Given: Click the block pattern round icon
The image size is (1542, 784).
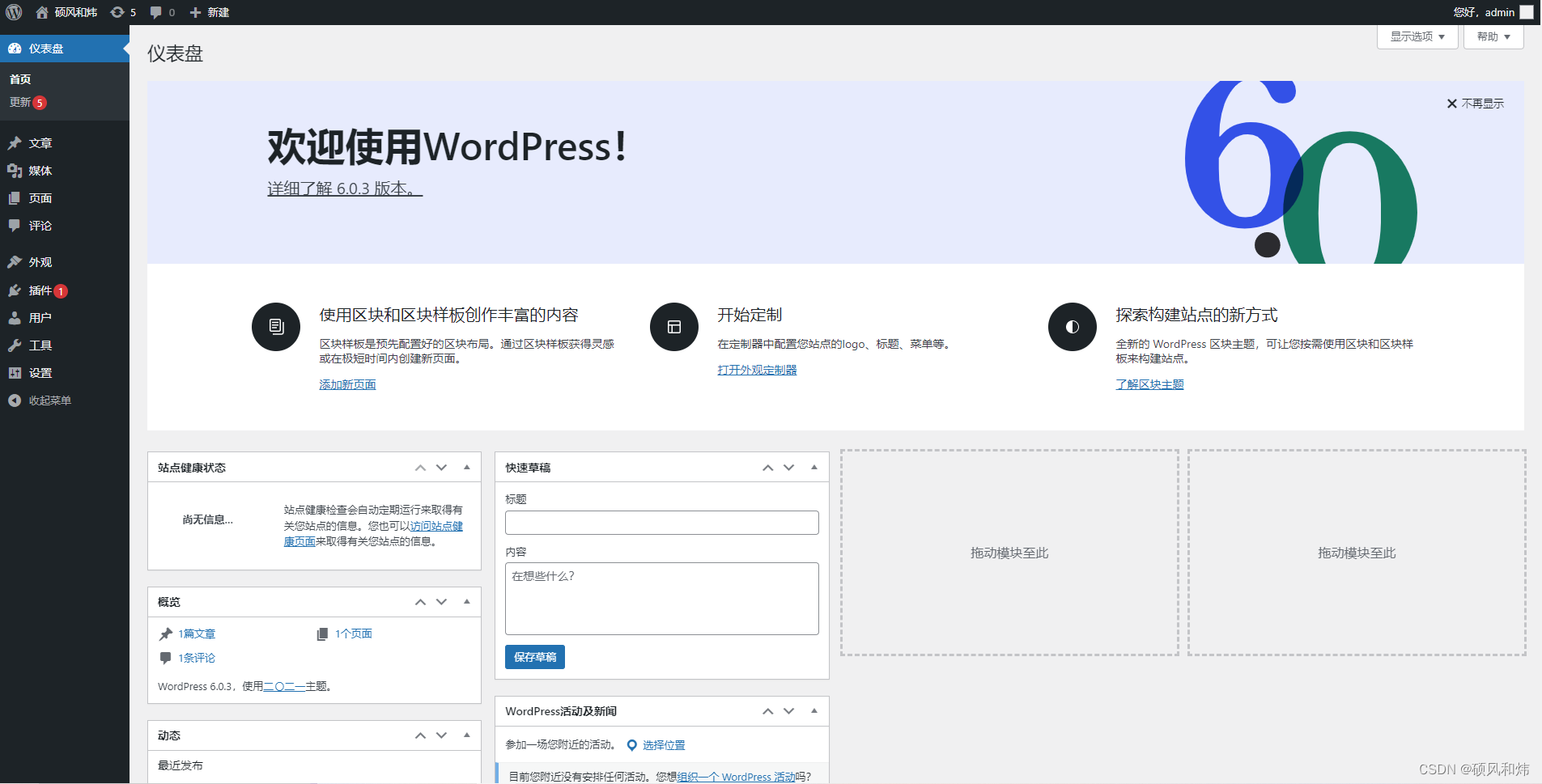Looking at the screenshot, I should [276, 327].
